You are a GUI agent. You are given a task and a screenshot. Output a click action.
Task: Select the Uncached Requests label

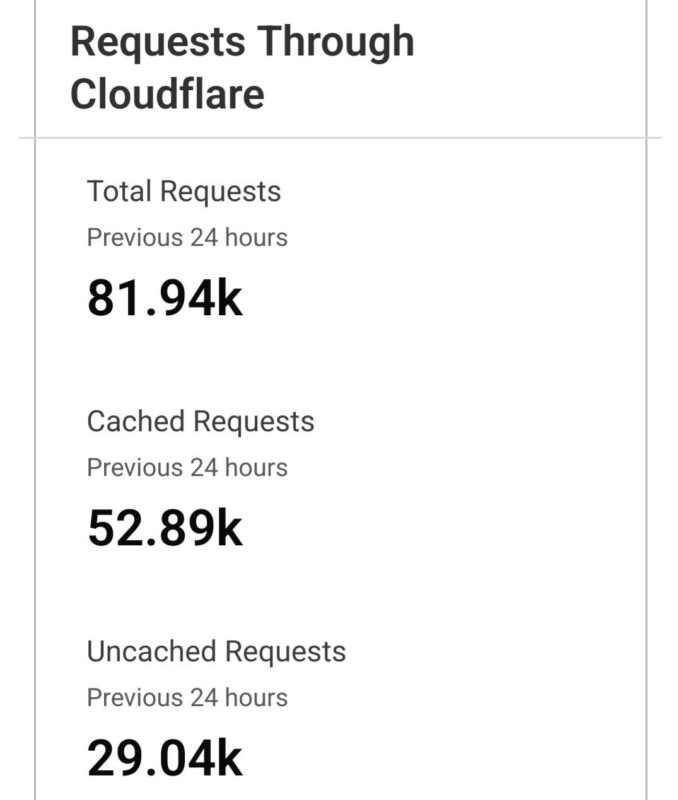(216, 651)
